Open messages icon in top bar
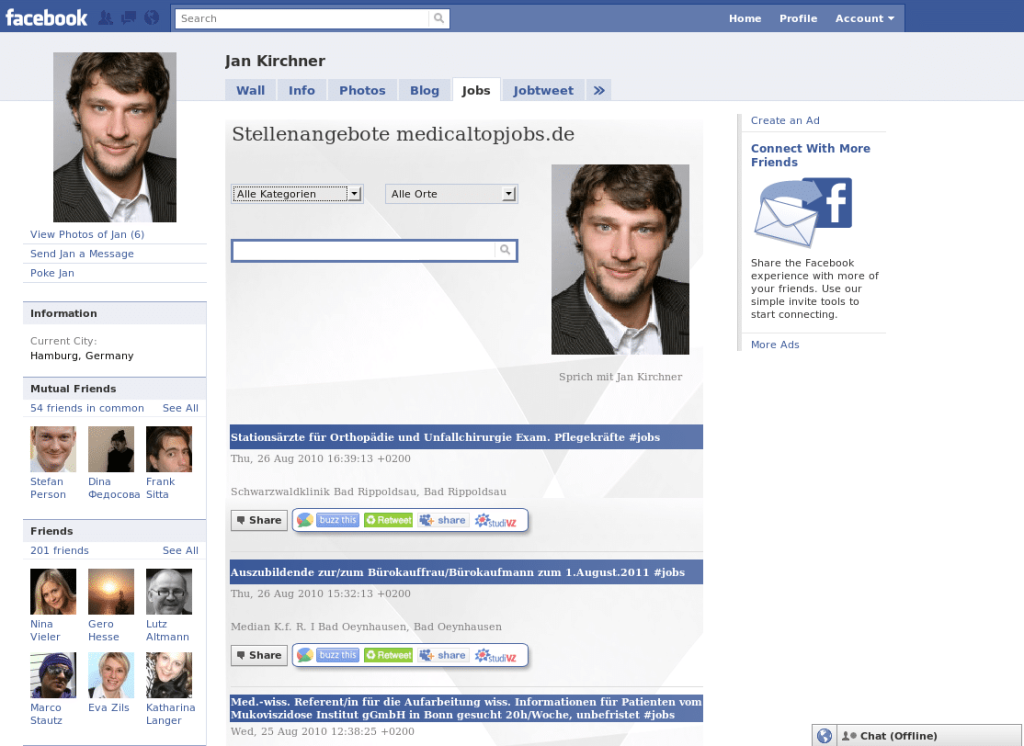The image size is (1024, 746). click(x=129, y=18)
